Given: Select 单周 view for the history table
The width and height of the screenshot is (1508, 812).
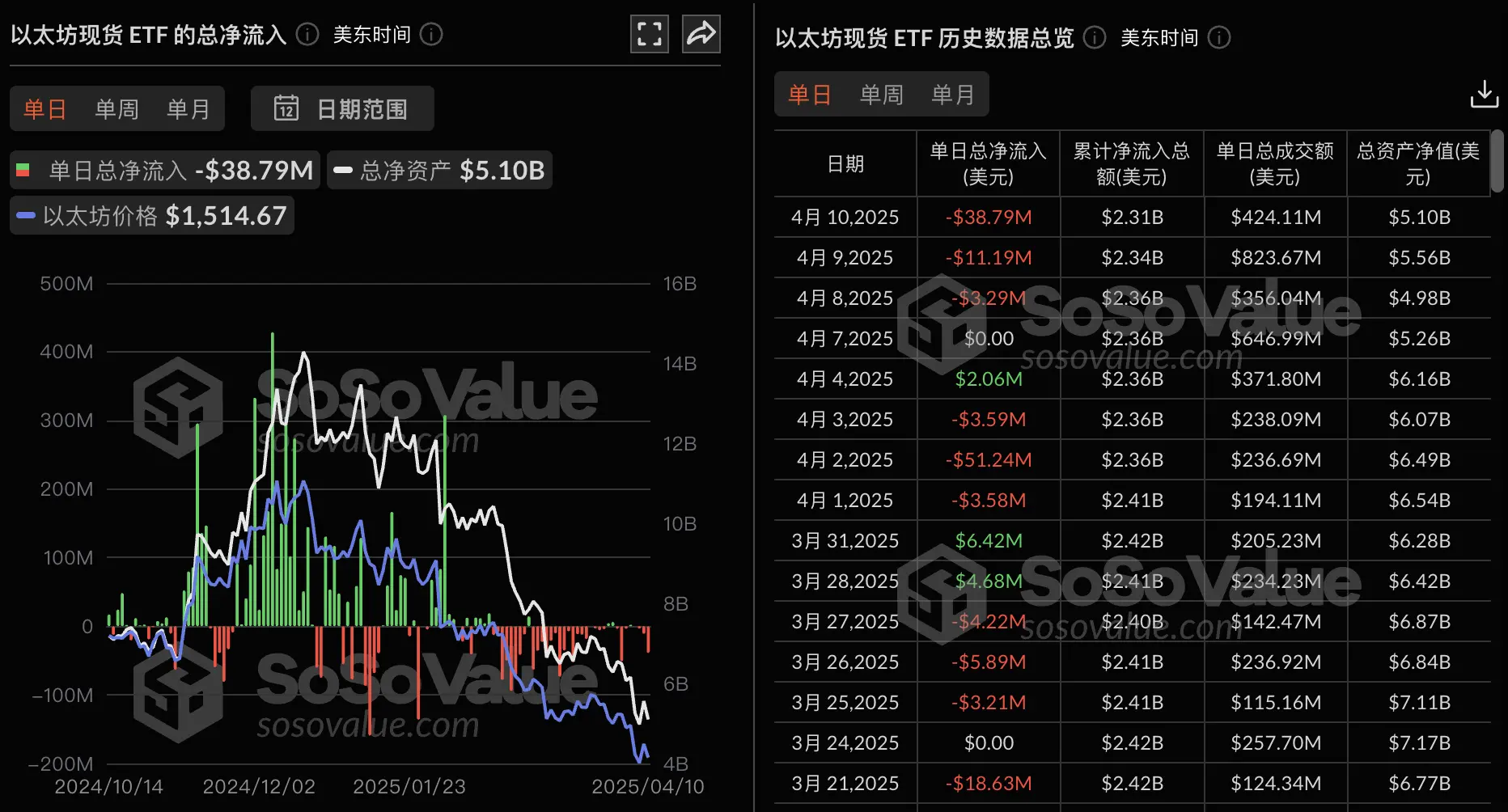Looking at the screenshot, I should coord(883,94).
